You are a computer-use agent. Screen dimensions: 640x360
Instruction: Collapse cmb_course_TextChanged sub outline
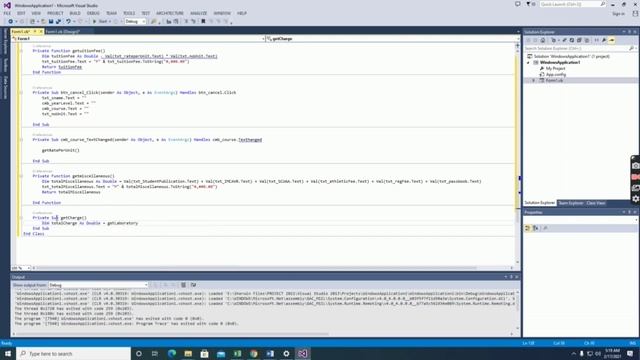coord(21,140)
